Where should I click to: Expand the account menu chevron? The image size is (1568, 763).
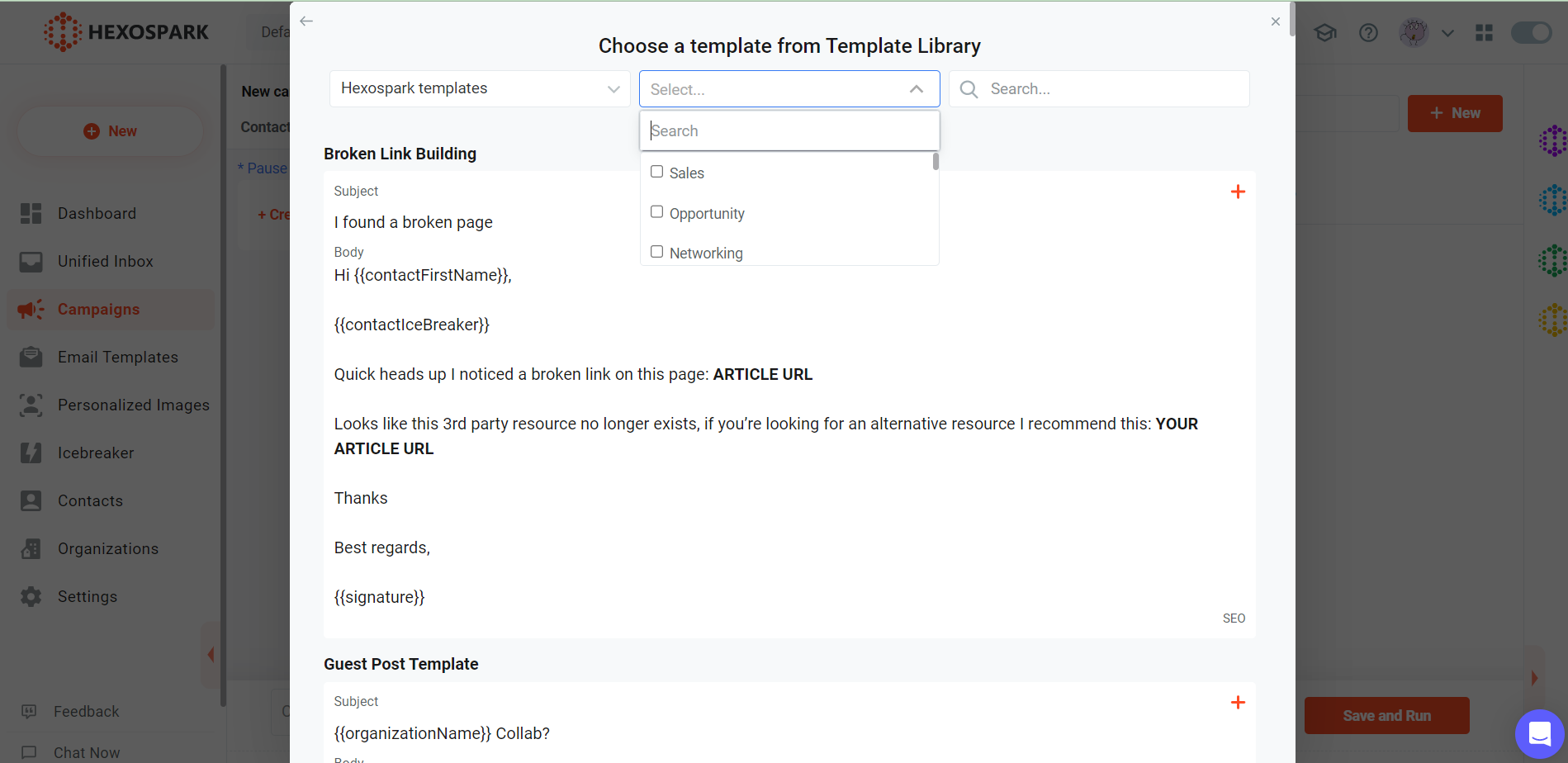(1447, 34)
